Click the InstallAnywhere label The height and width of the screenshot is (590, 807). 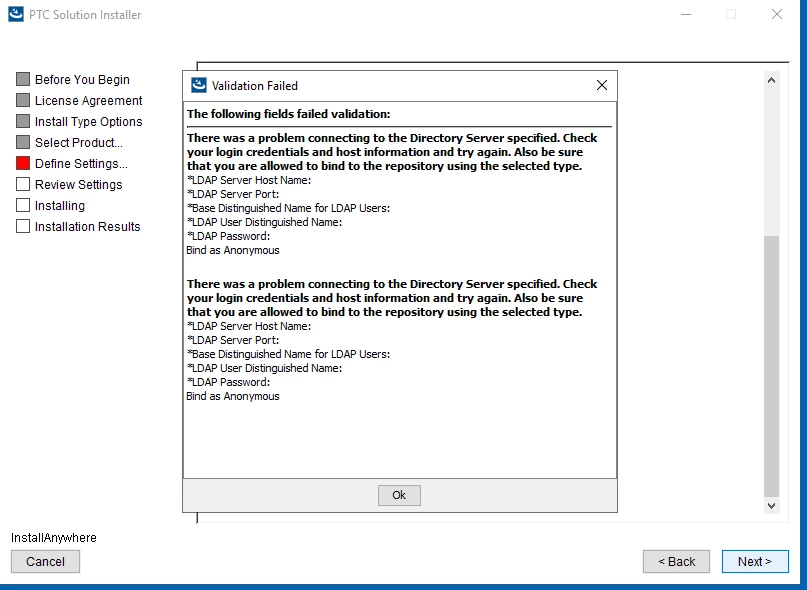click(x=54, y=537)
